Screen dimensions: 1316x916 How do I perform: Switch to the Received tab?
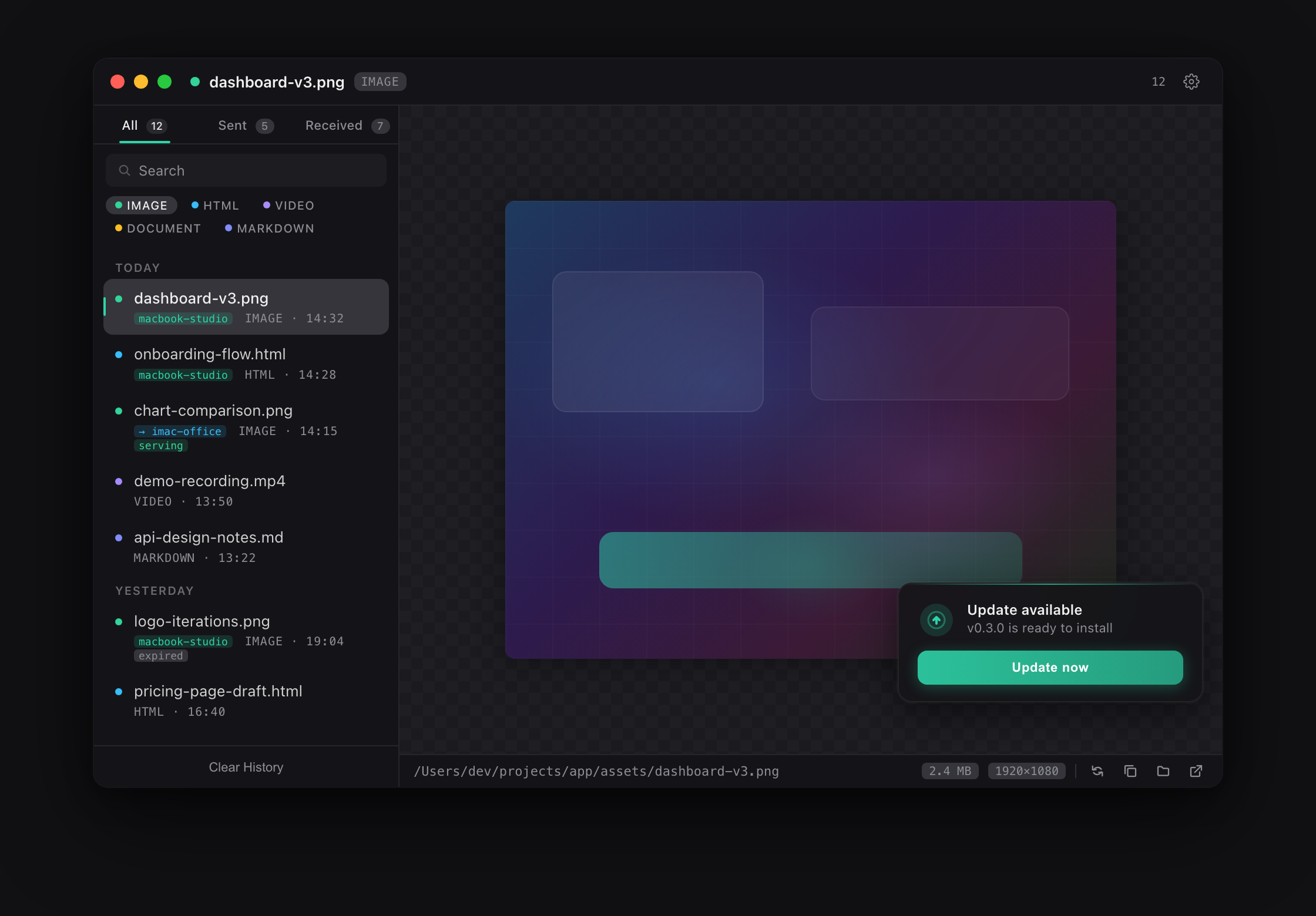click(x=347, y=126)
